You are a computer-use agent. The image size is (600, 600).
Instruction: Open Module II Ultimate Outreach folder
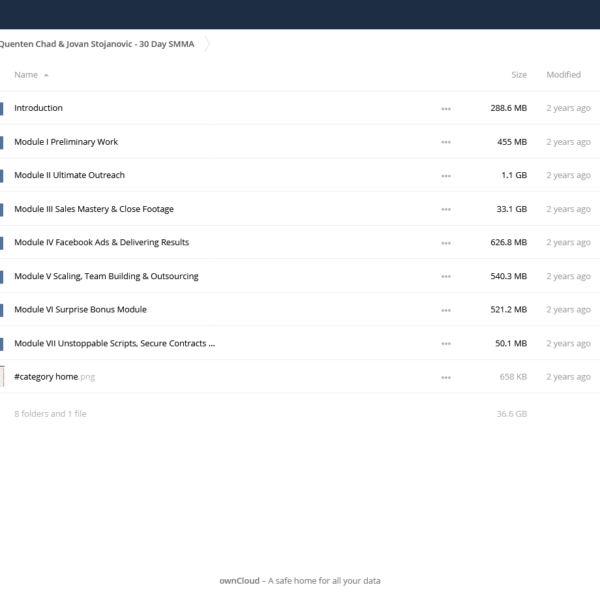(69, 175)
